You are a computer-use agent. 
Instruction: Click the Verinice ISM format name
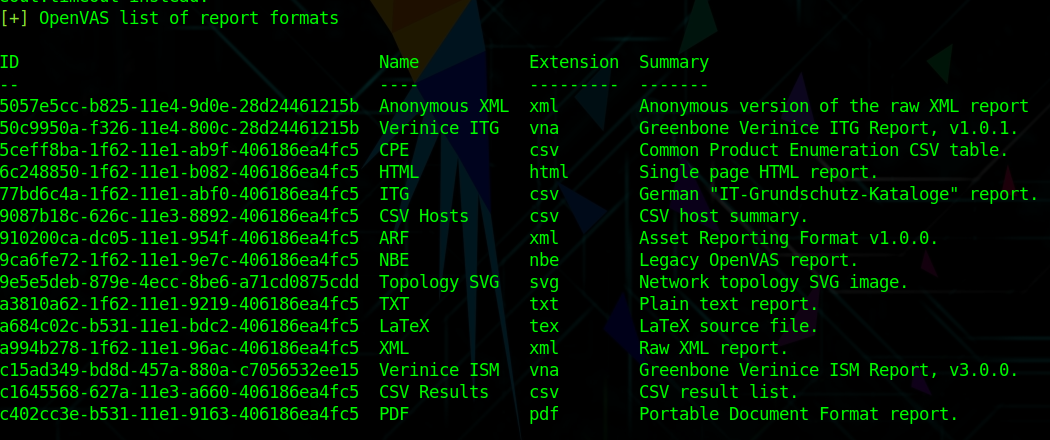[x=439, y=370]
